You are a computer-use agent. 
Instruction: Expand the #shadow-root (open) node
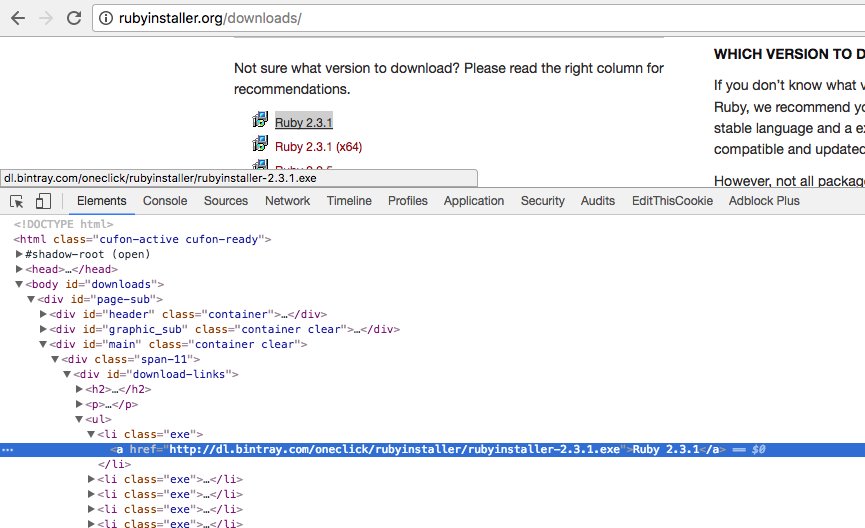click(x=19, y=254)
